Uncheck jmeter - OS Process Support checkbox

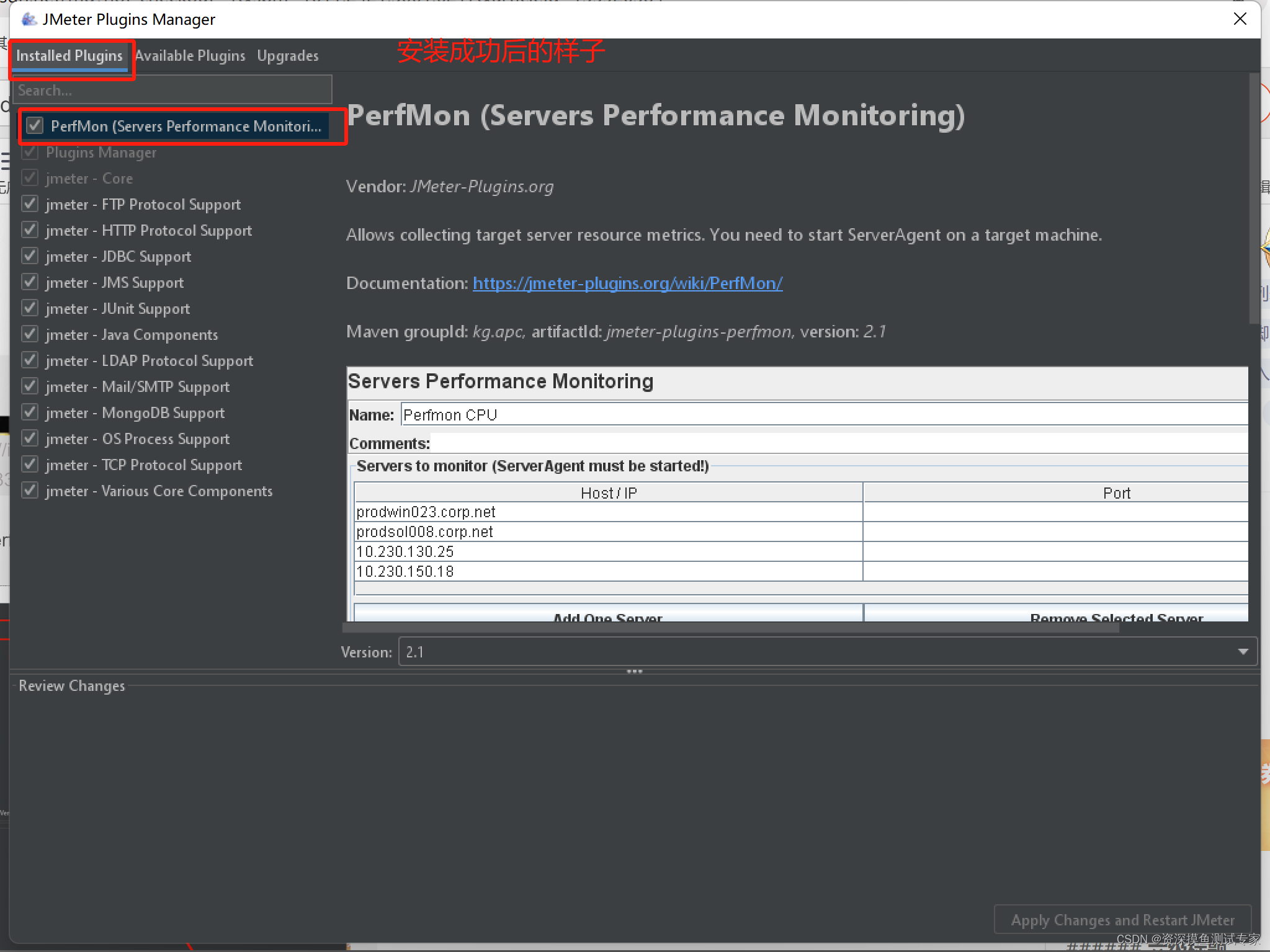(30, 438)
